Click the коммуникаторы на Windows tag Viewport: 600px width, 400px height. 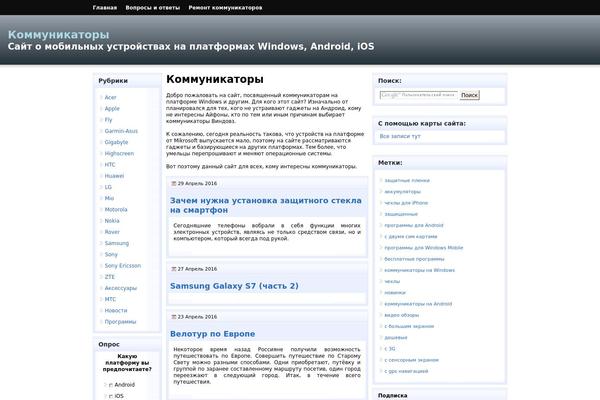pos(420,270)
